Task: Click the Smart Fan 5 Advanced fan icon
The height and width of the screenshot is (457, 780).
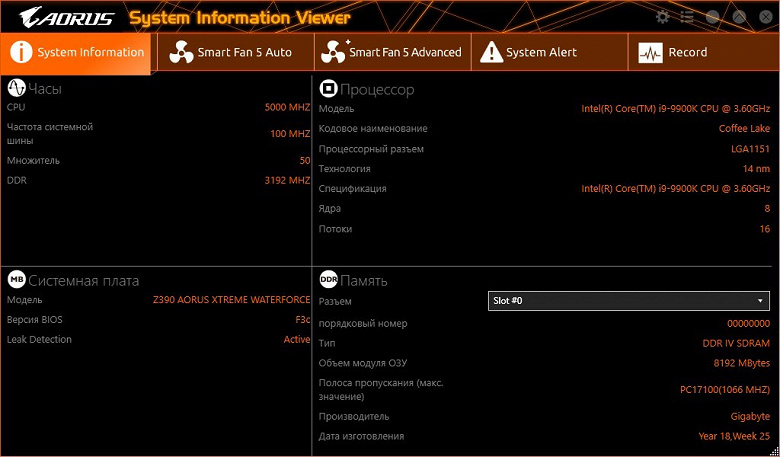Action: [x=334, y=52]
